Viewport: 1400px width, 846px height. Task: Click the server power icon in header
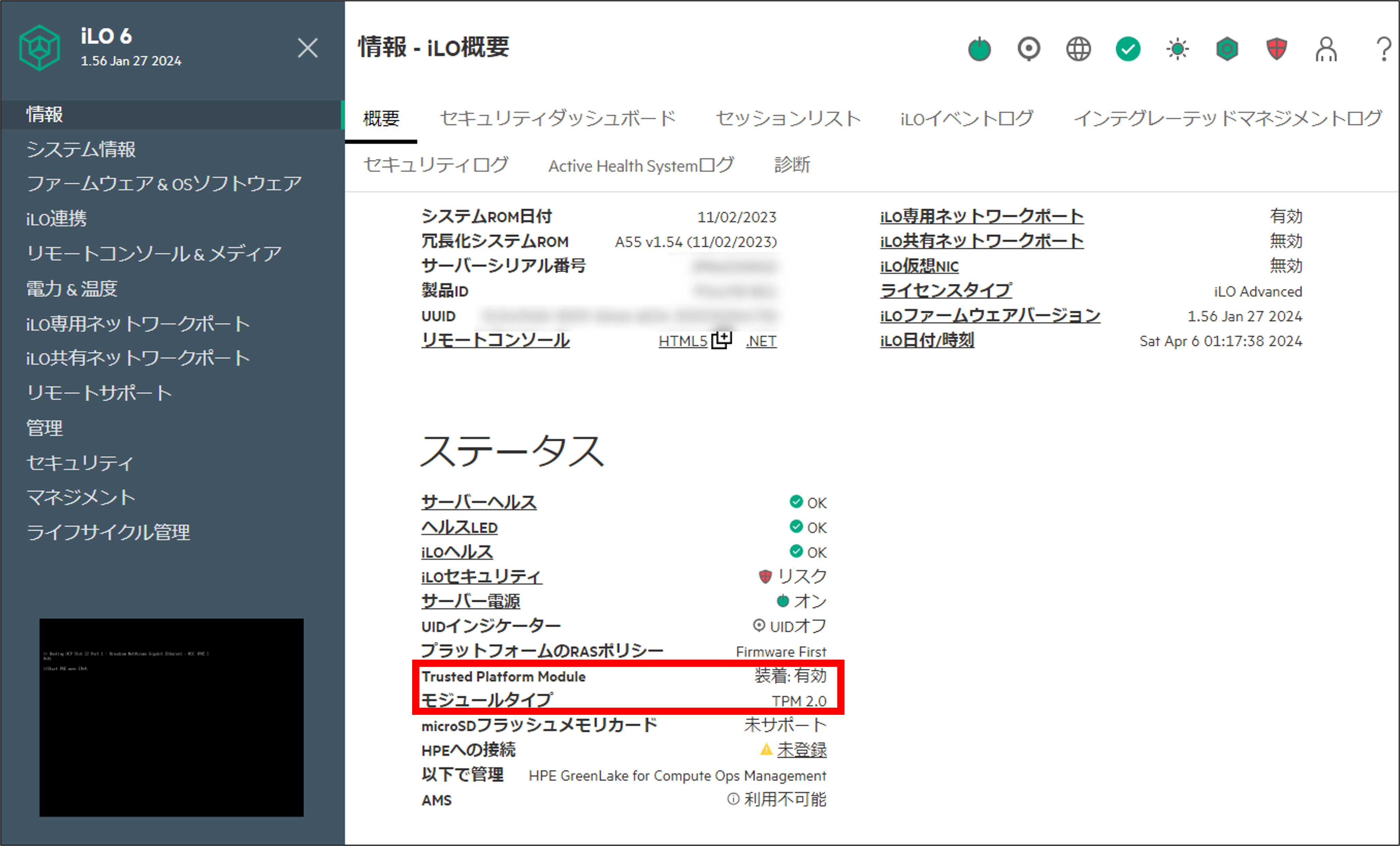click(980, 49)
